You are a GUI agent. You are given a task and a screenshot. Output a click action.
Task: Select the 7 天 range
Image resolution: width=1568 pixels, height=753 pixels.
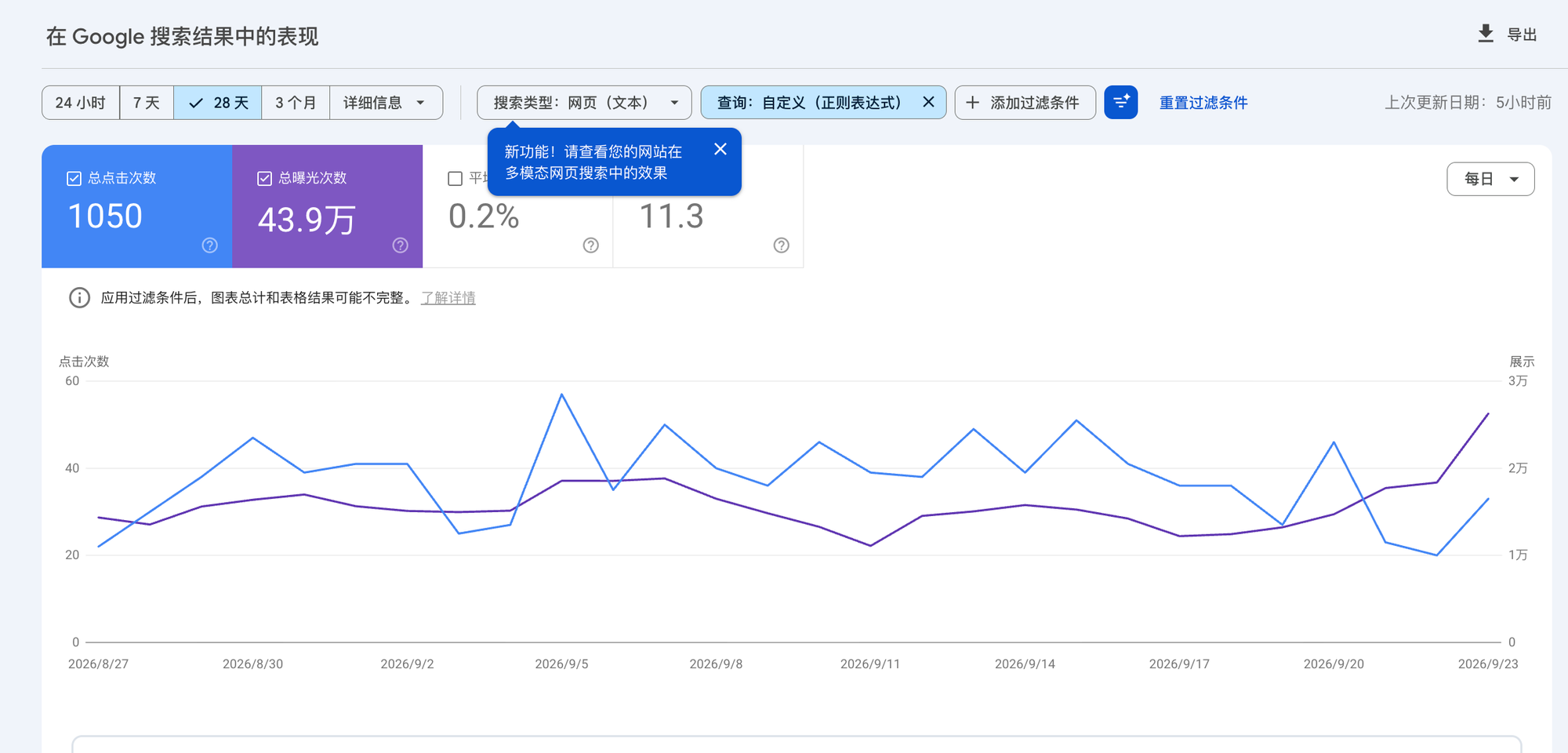click(147, 103)
